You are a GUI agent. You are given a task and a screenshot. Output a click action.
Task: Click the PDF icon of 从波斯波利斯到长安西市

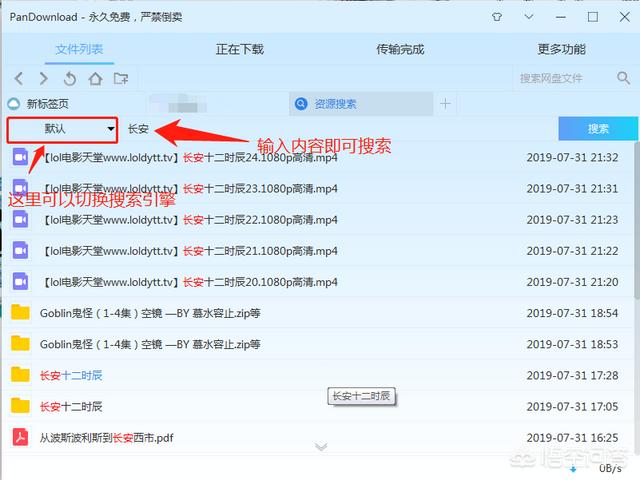[x=20, y=437]
